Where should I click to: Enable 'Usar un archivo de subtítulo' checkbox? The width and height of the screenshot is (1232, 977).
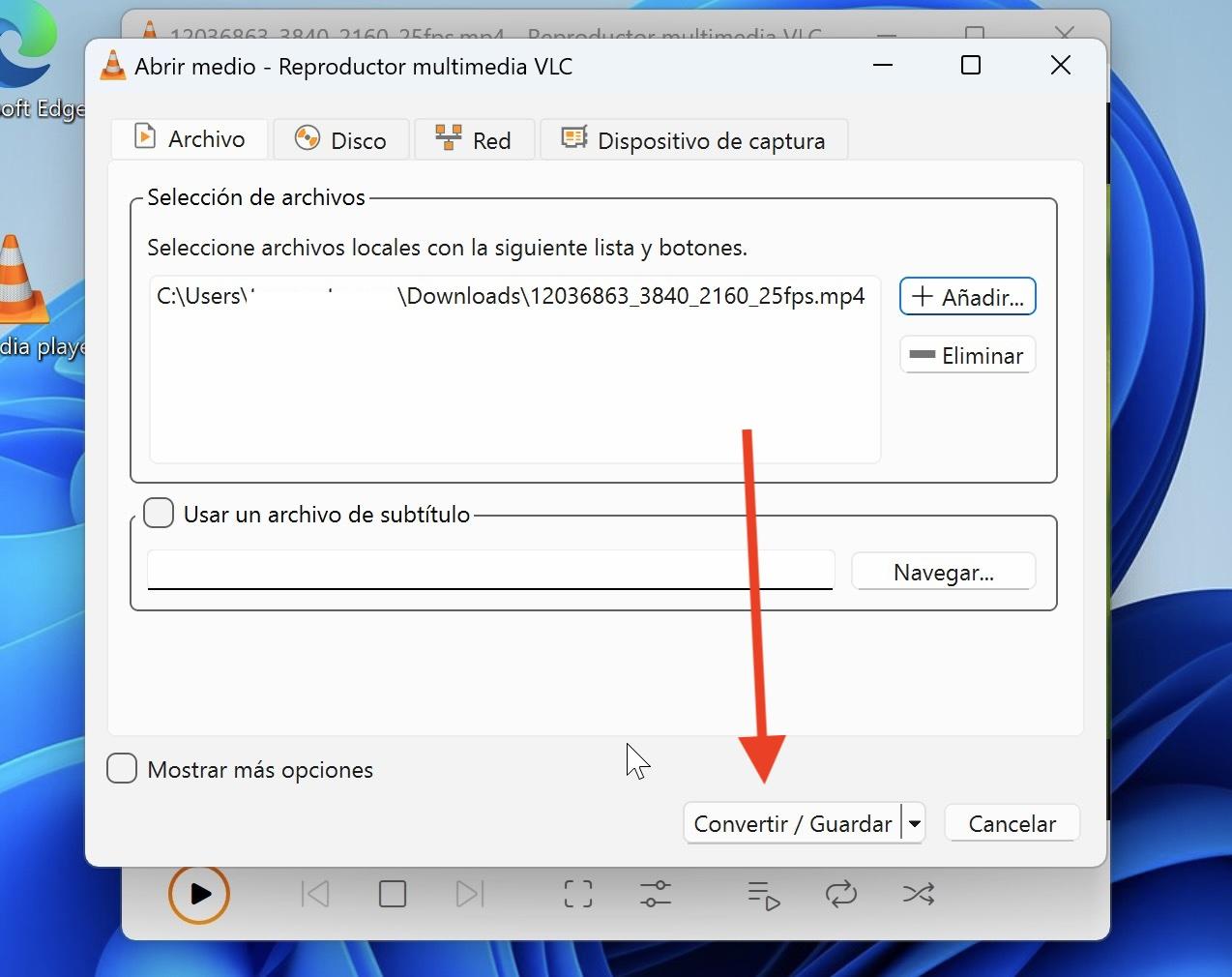click(x=159, y=513)
